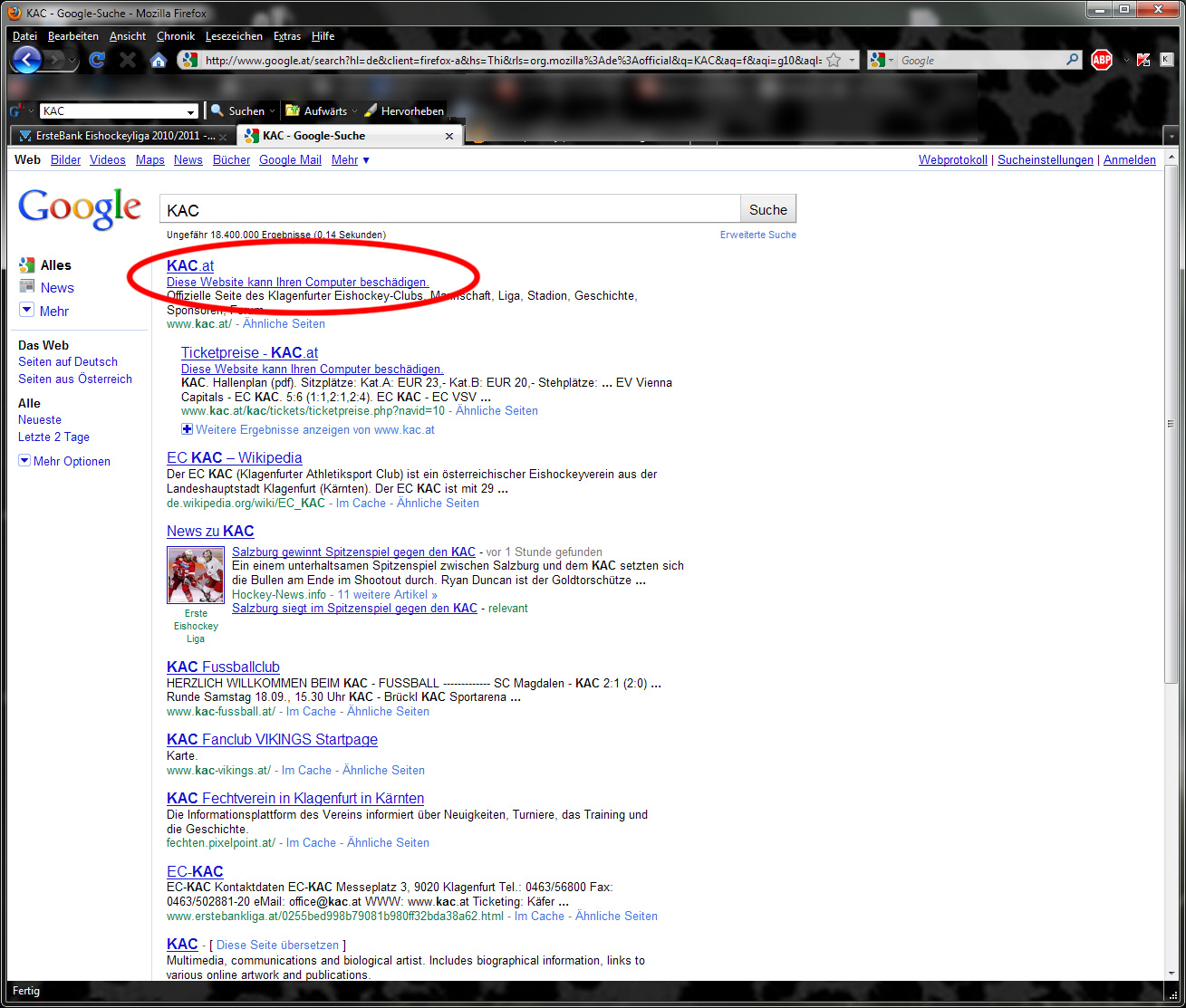Open the EC KAC – Wikipedia result
This screenshot has width=1186, height=1008.
235,457
